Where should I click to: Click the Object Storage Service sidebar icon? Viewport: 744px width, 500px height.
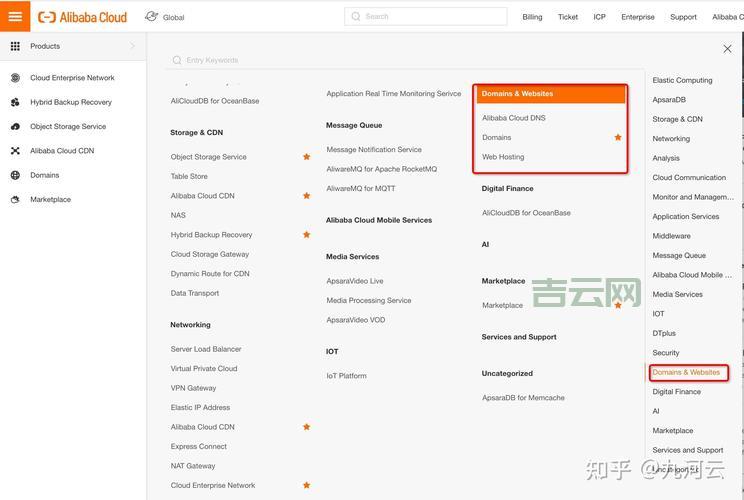click(15, 127)
